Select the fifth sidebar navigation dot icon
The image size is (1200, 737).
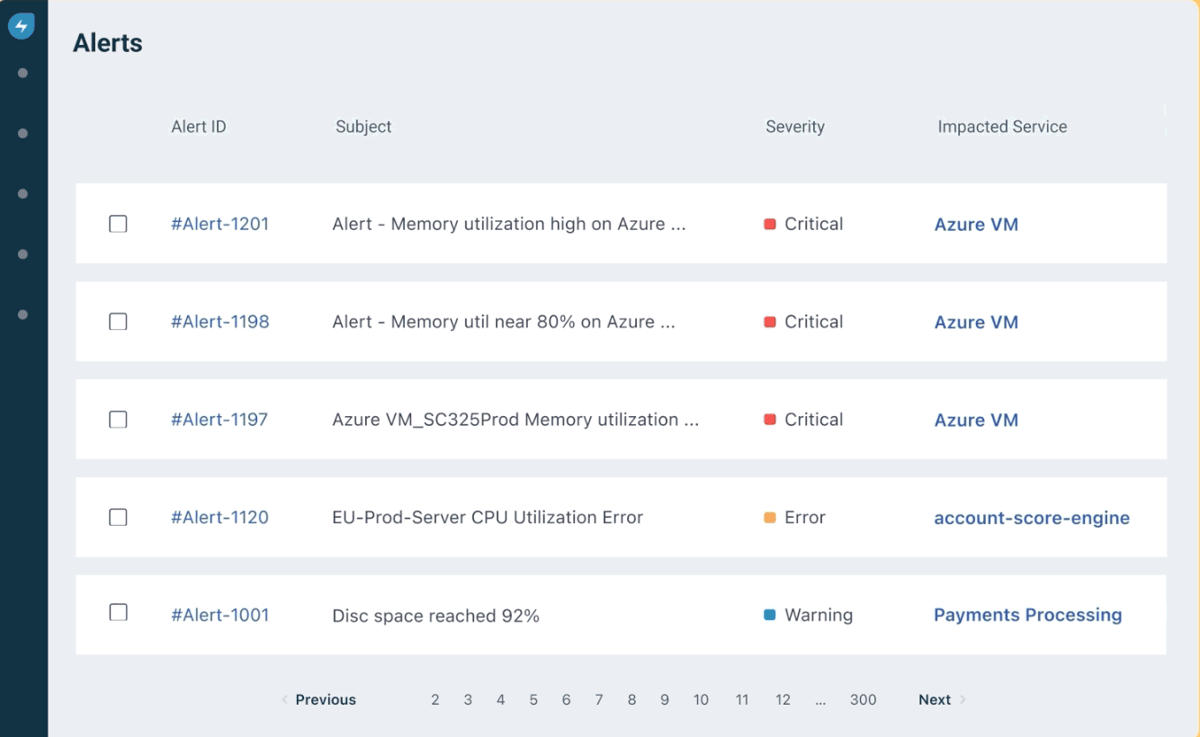pyautogui.click(x=22, y=314)
